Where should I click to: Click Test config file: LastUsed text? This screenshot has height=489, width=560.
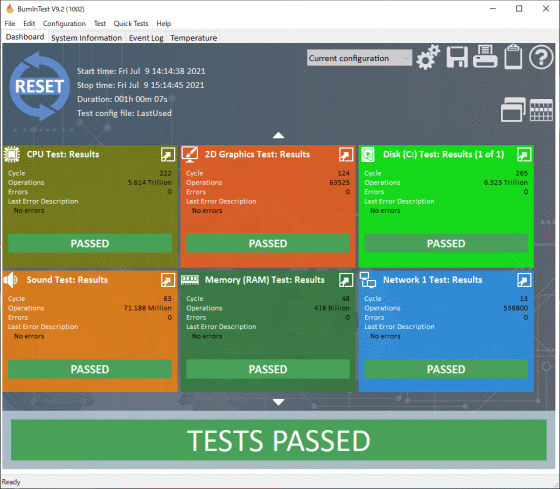[x=124, y=113]
